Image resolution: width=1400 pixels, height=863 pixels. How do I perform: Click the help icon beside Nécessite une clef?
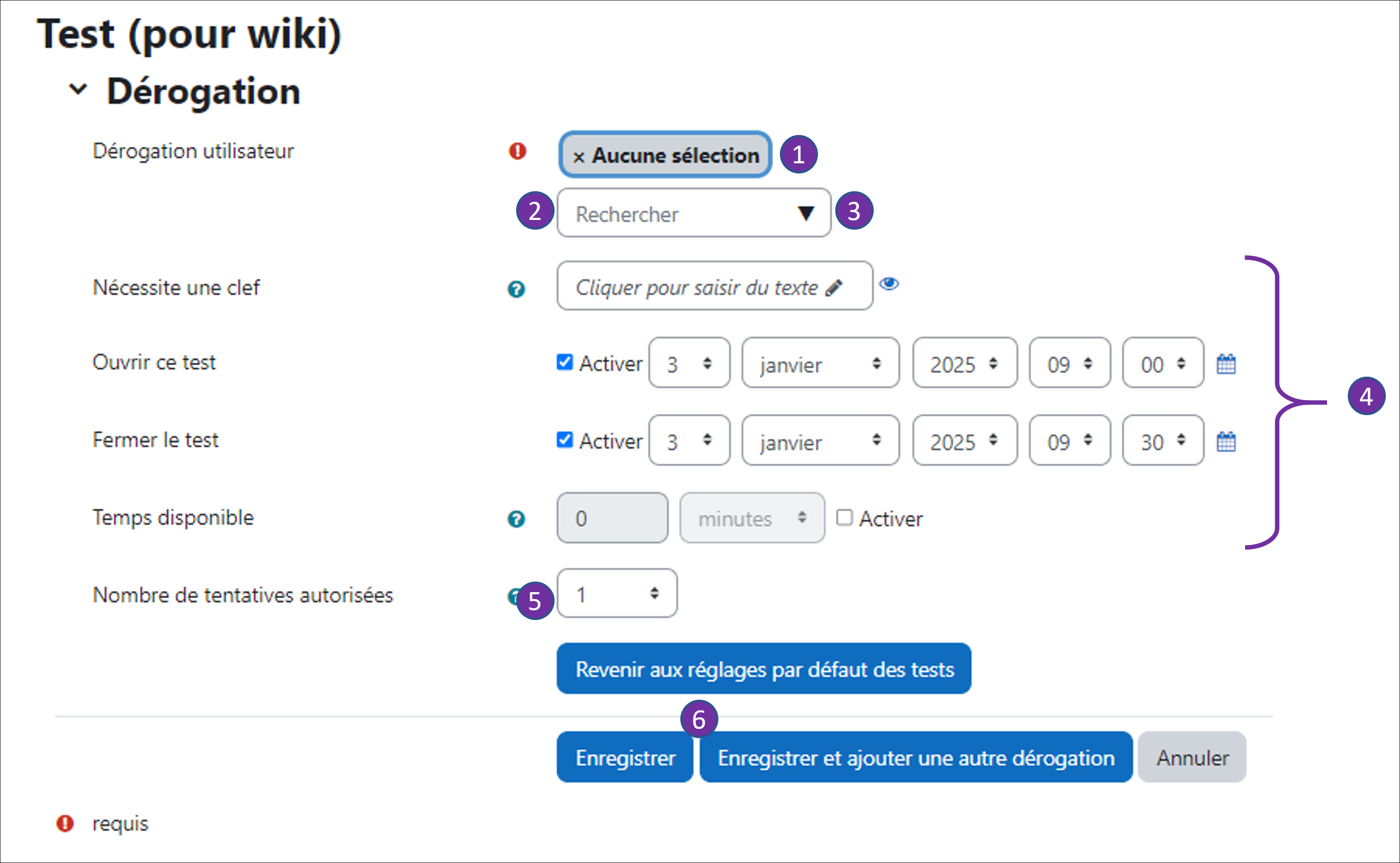517,289
